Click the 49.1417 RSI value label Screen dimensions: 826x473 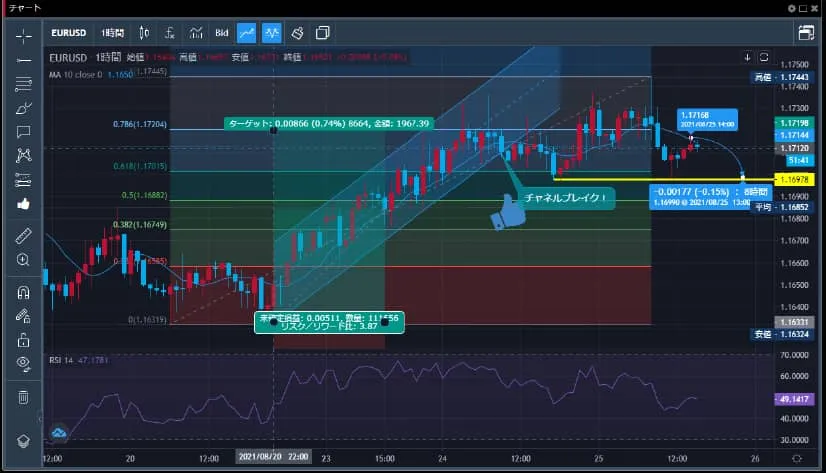pyautogui.click(x=794, y=399)
